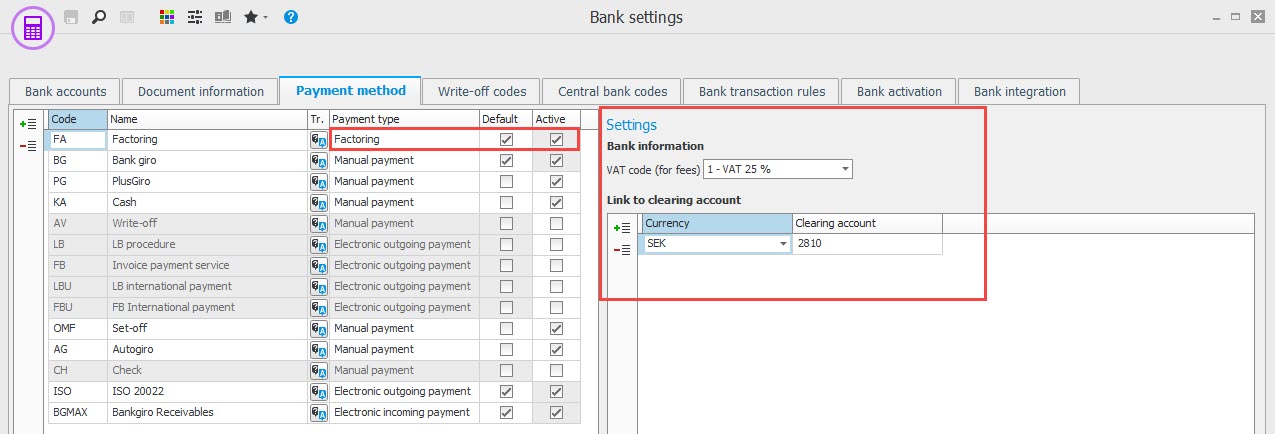
Task: Sort by the Name column header
Action: (207, 119)
